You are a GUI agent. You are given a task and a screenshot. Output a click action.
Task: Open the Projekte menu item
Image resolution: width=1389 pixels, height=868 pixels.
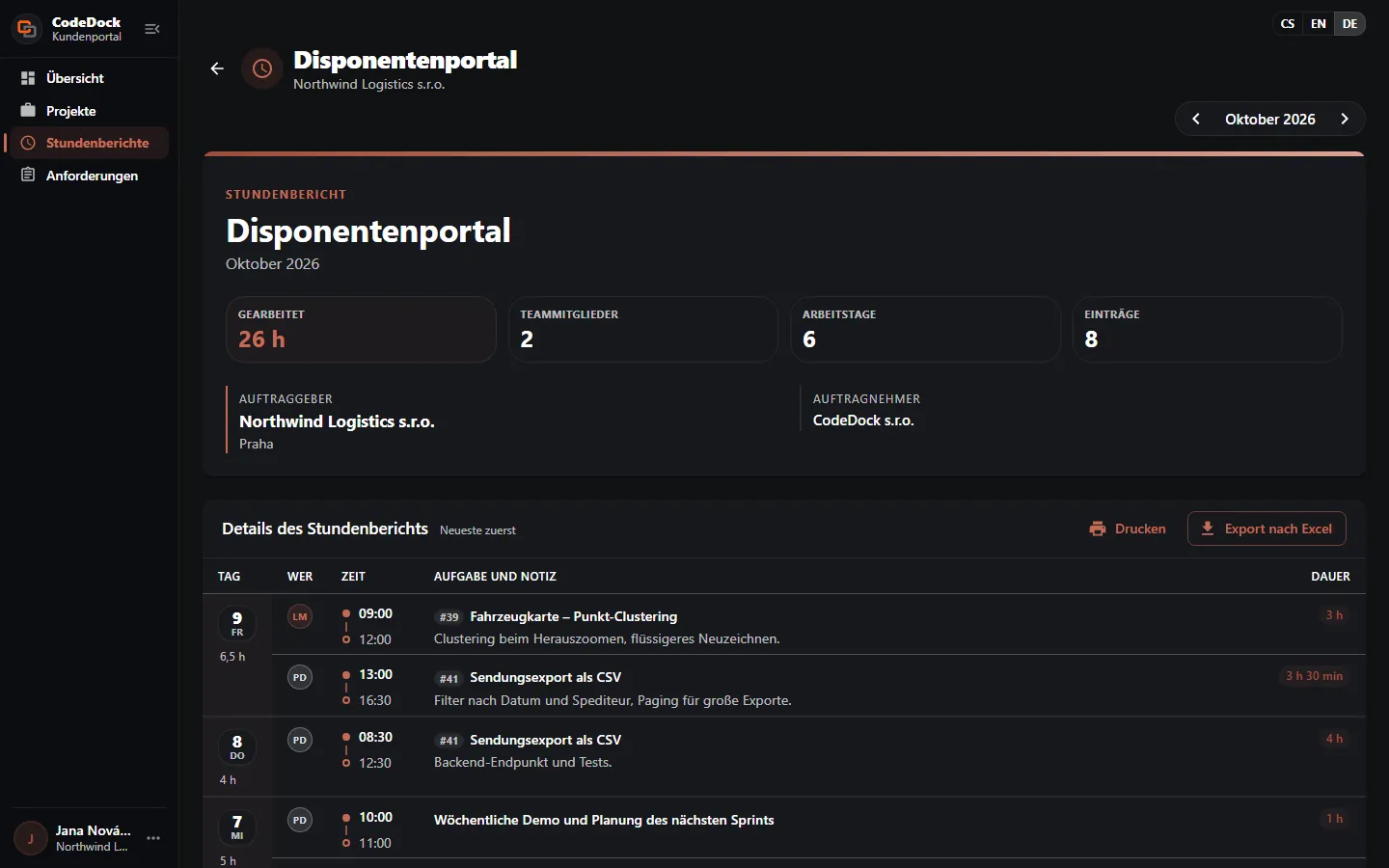[x=87, y=111]
